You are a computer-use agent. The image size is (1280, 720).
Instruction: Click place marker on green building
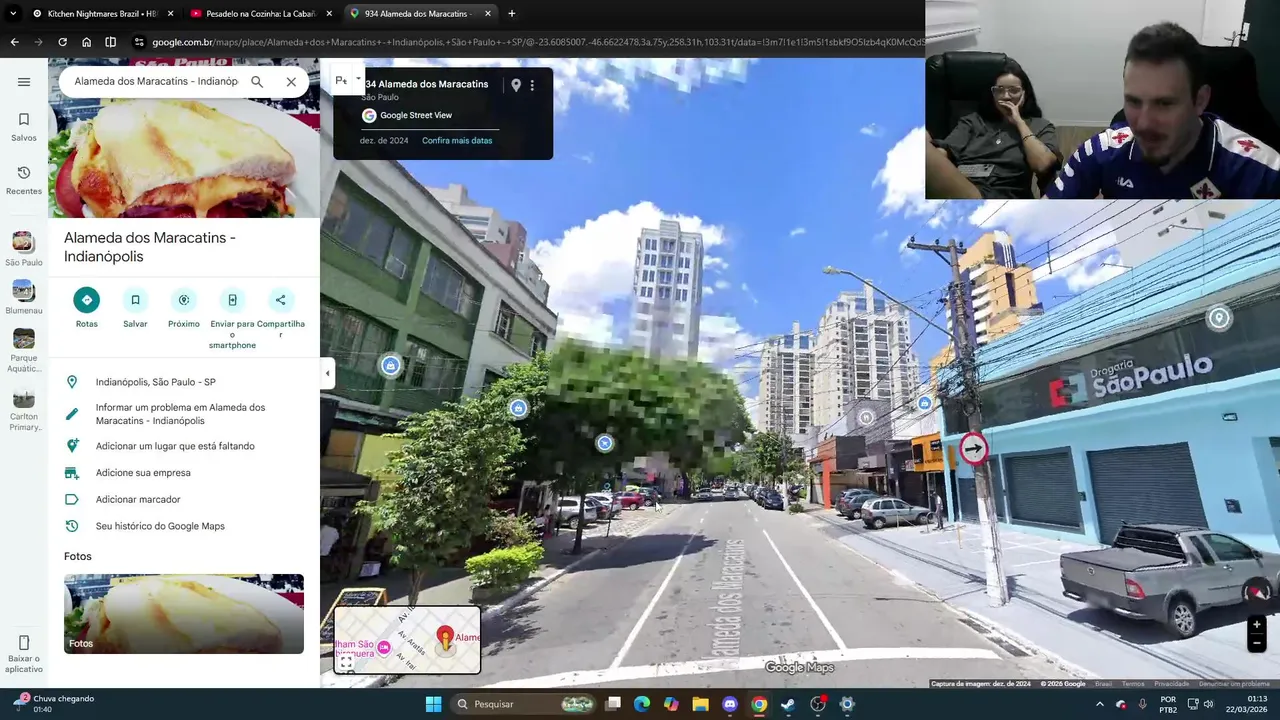pyautogui.click(x=391, y=366)
